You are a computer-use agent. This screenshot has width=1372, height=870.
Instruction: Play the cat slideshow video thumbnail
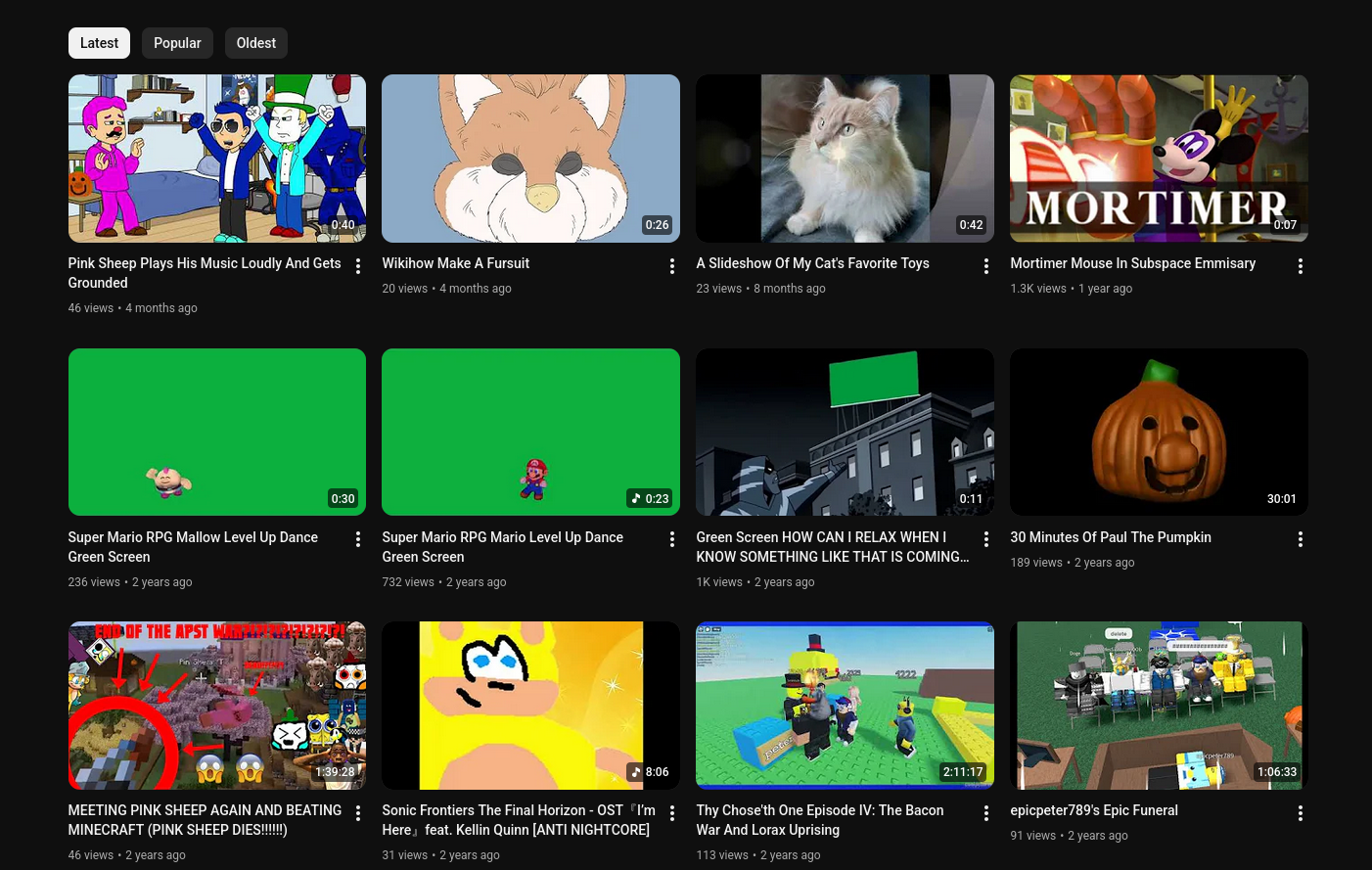tap(845, 159)
